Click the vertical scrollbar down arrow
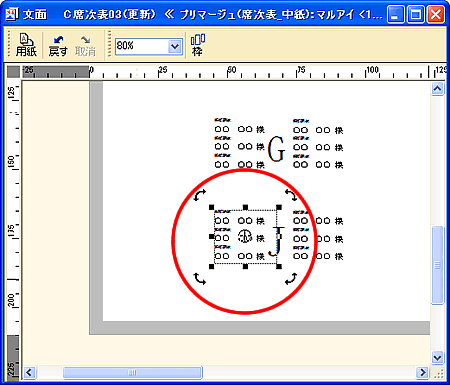 pyautogui.click(x=437, y=358)
